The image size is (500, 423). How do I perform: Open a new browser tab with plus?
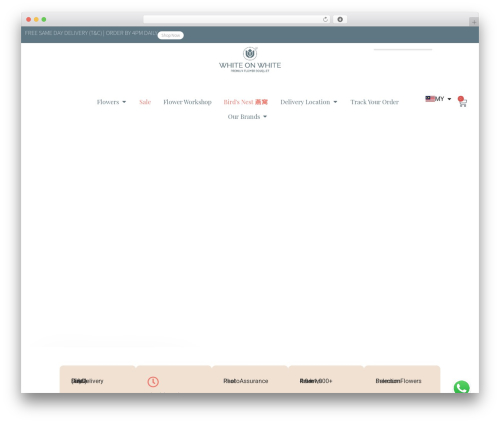(474, 22)
